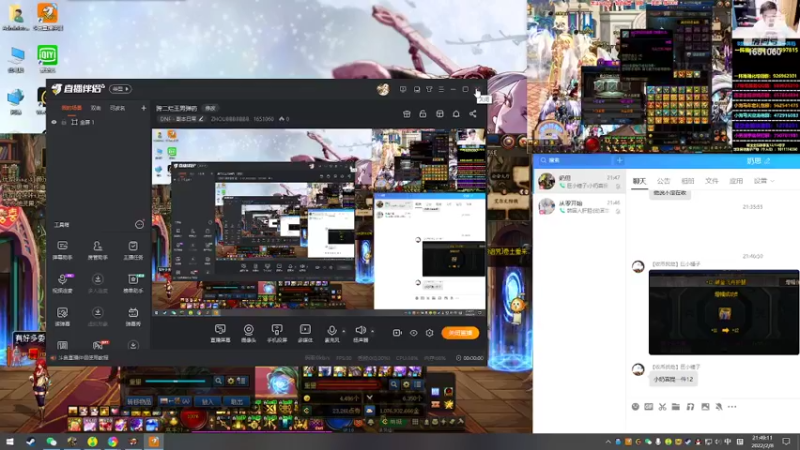Open the 主播任务 tool in the toolbox

(x=133, y=250)
